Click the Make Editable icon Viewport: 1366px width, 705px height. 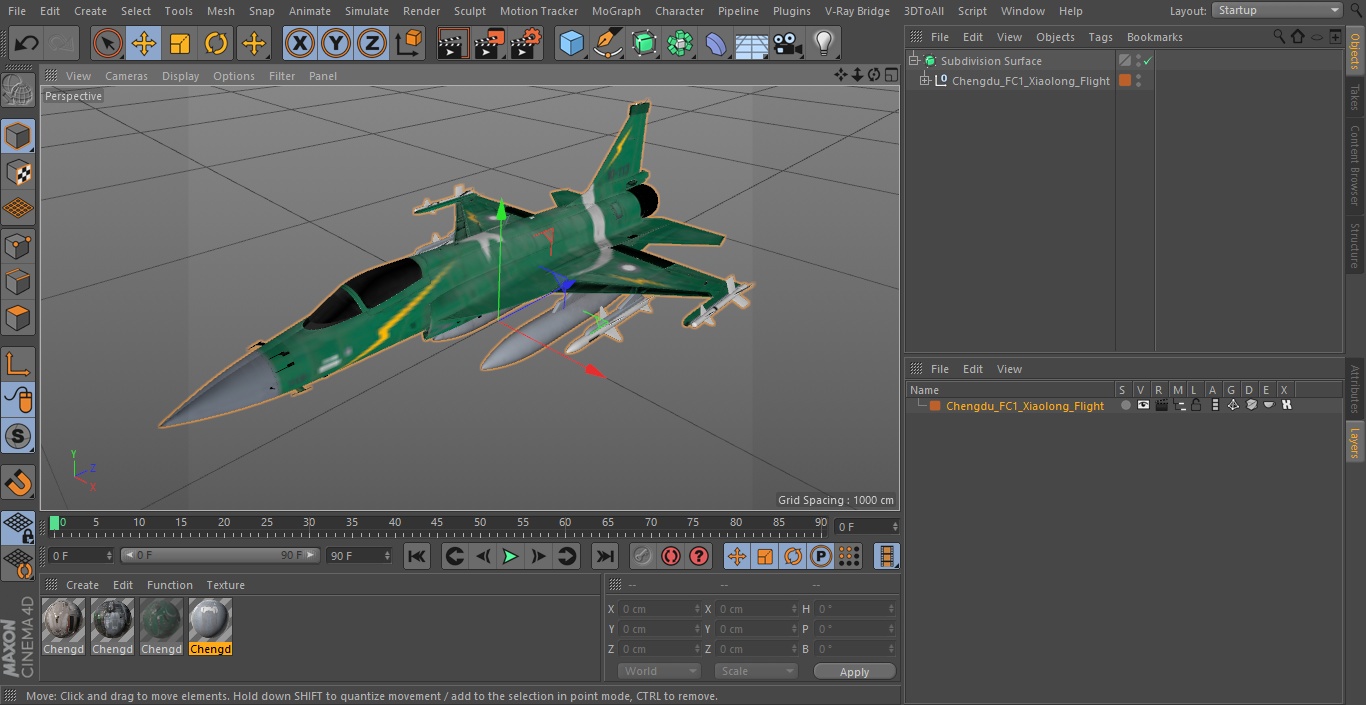tap(18, 91)
